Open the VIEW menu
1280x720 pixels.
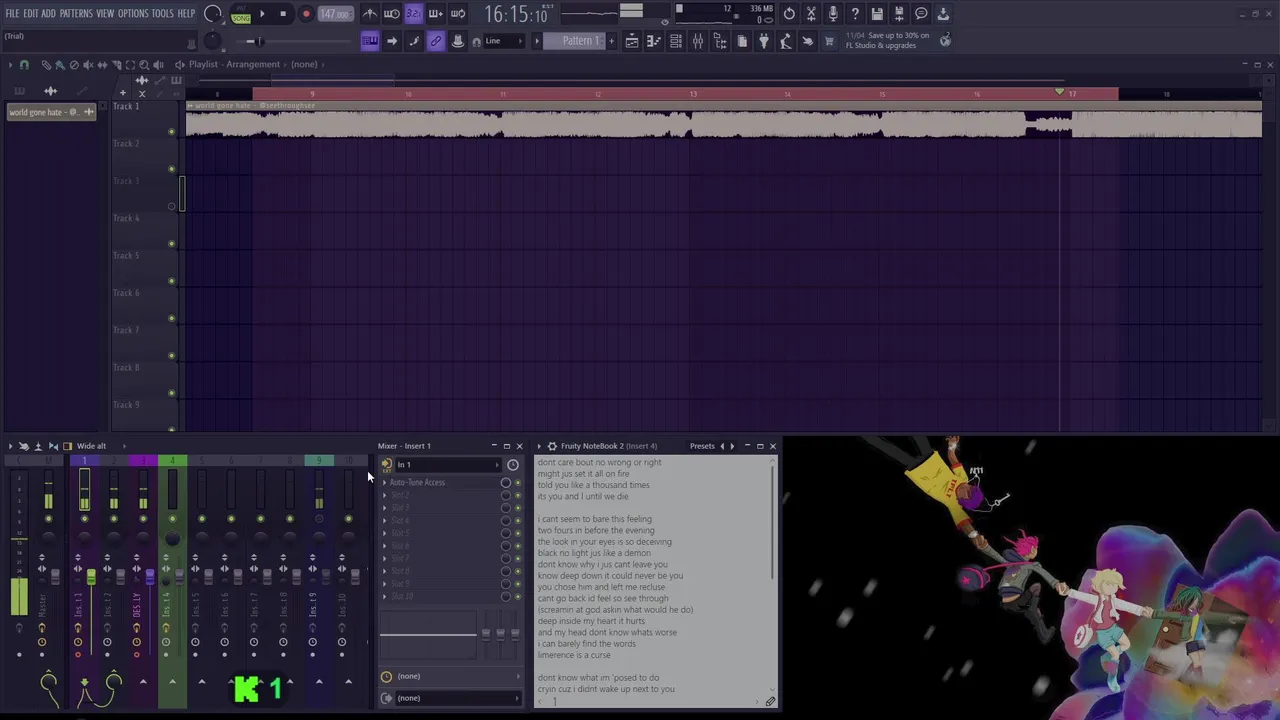[x=105, y=14]
